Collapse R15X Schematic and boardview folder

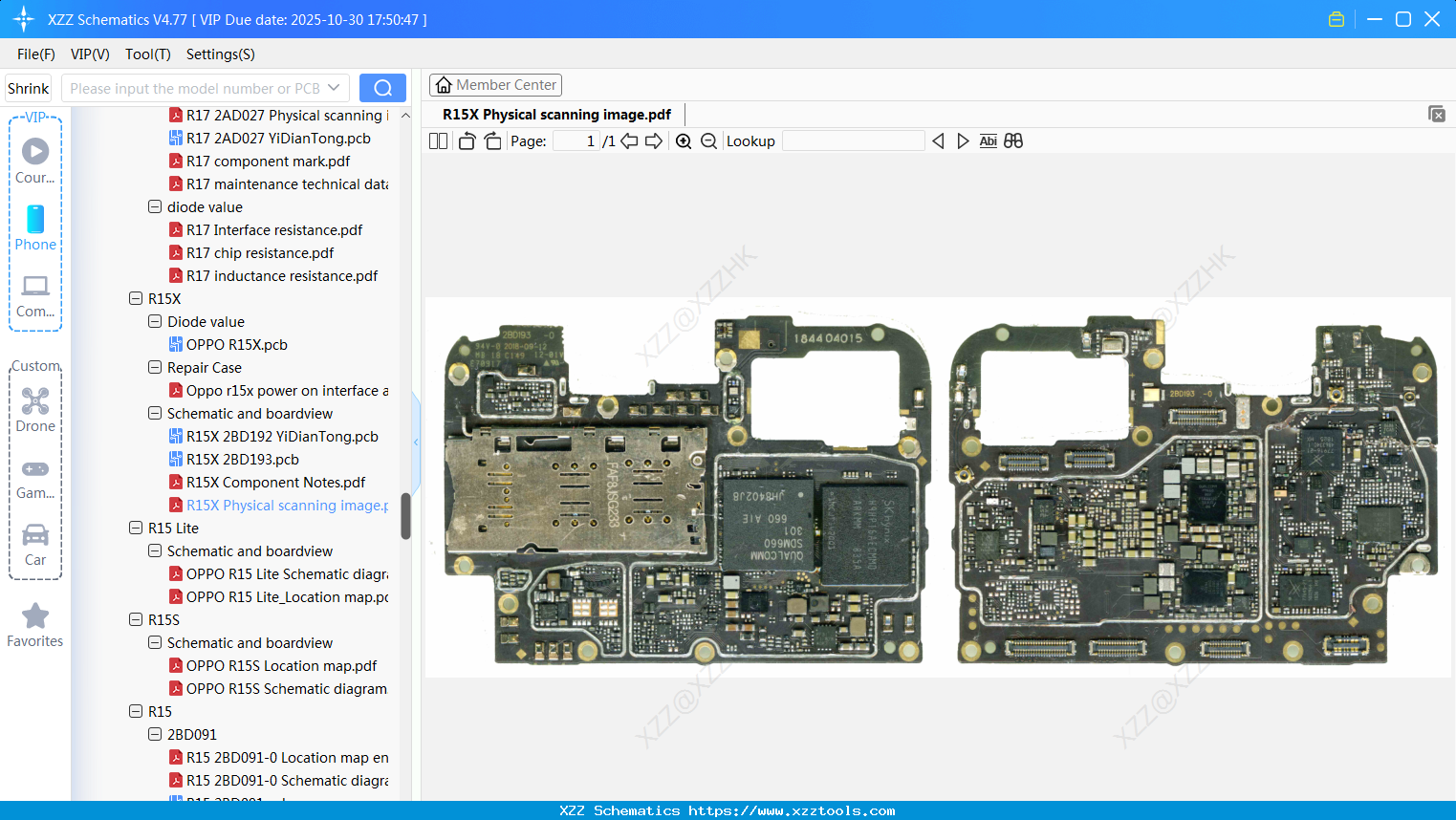click(x=155, y=413)
